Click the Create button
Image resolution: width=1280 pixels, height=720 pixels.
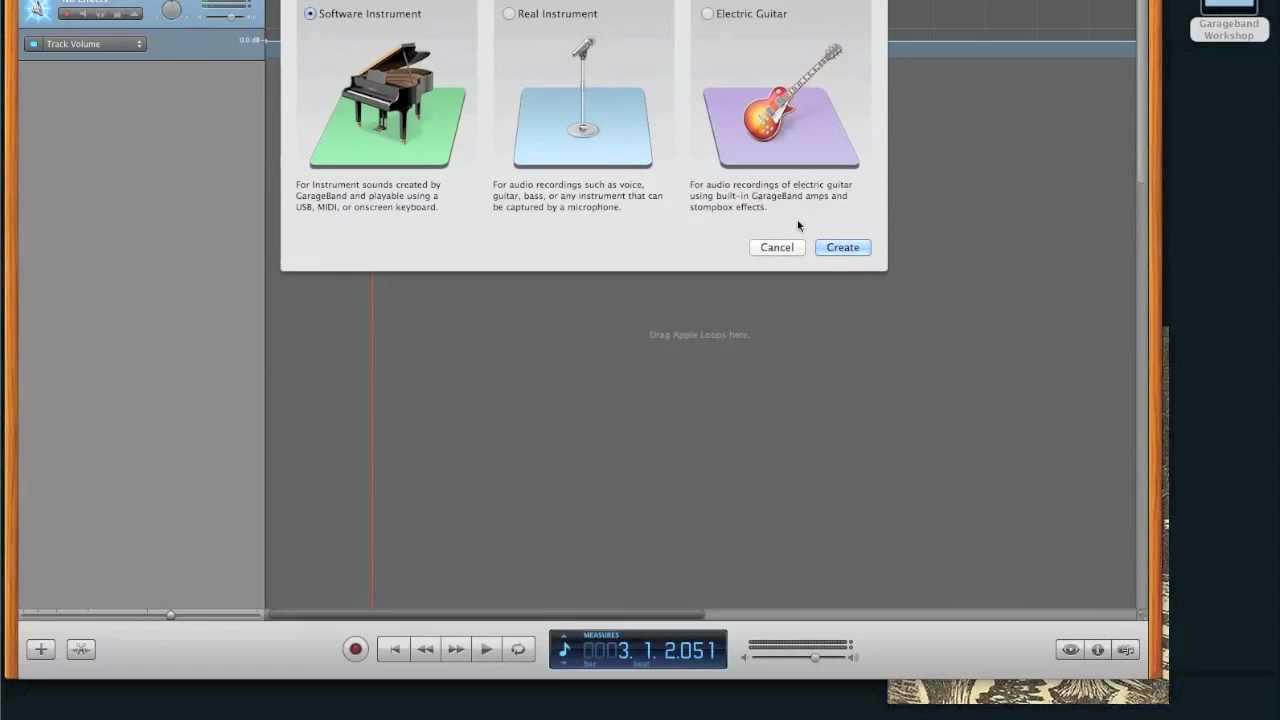click(x=843, y=247)
